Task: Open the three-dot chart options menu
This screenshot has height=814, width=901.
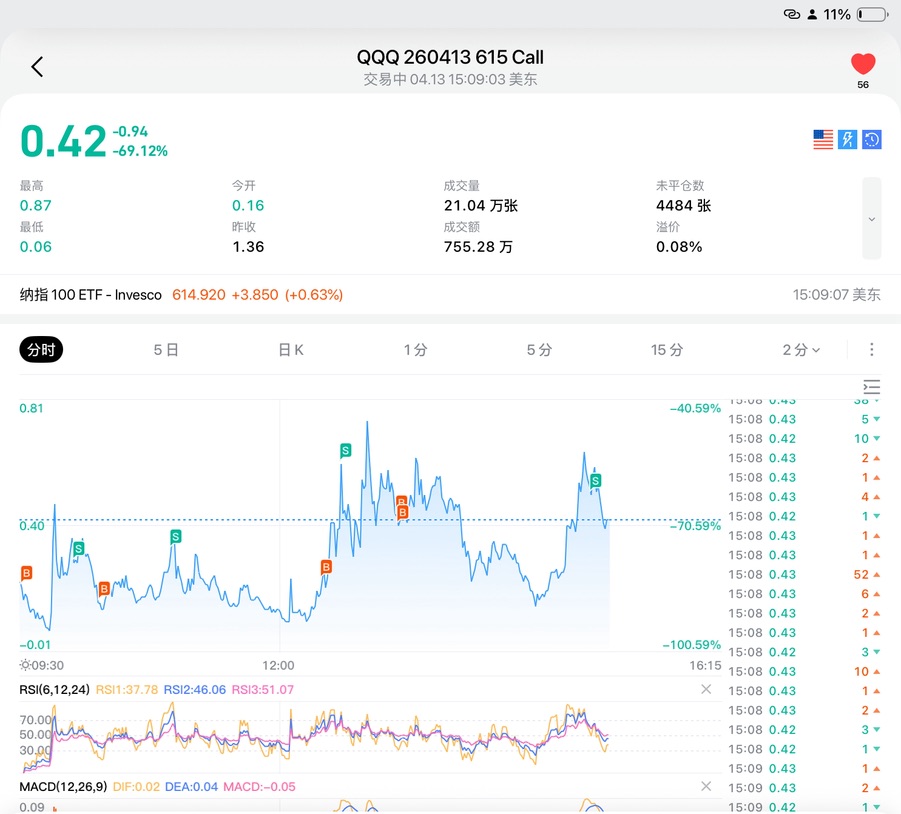Action: (872, 350)
